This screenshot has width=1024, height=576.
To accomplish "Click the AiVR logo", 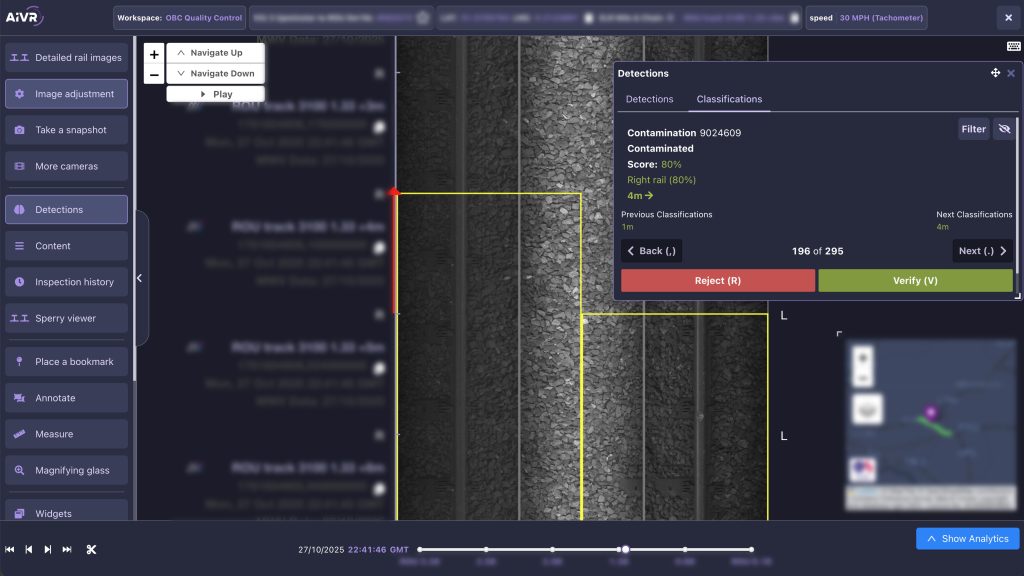I will (24, 17).
